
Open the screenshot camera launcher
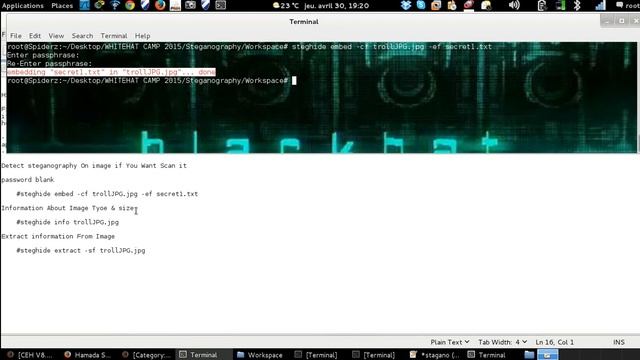pos(190,5)
